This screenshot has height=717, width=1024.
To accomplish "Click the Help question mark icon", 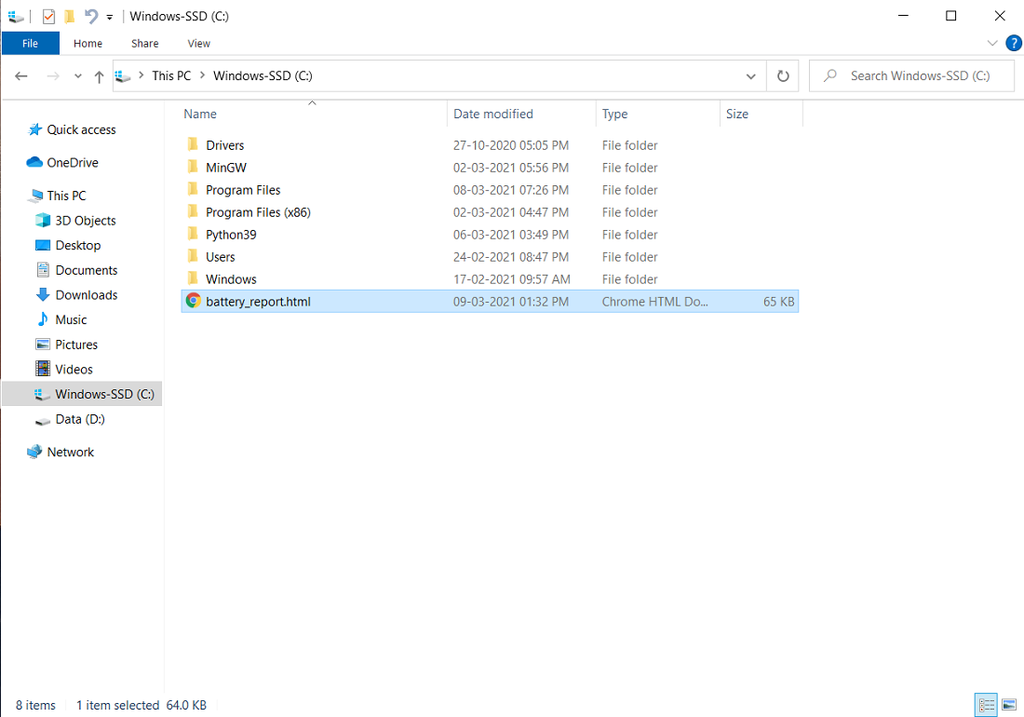I will pyautogui.click(x=1013, y=43).
